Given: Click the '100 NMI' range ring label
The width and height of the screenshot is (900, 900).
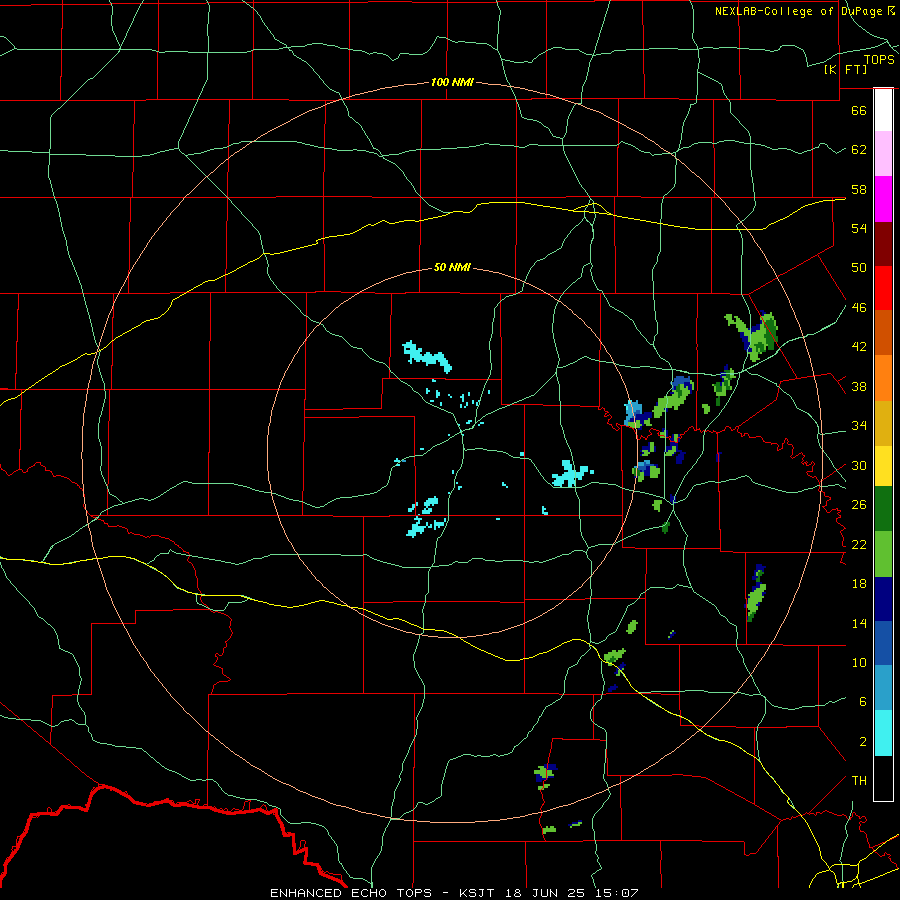Looking at the screenshot, I should 452,83.
